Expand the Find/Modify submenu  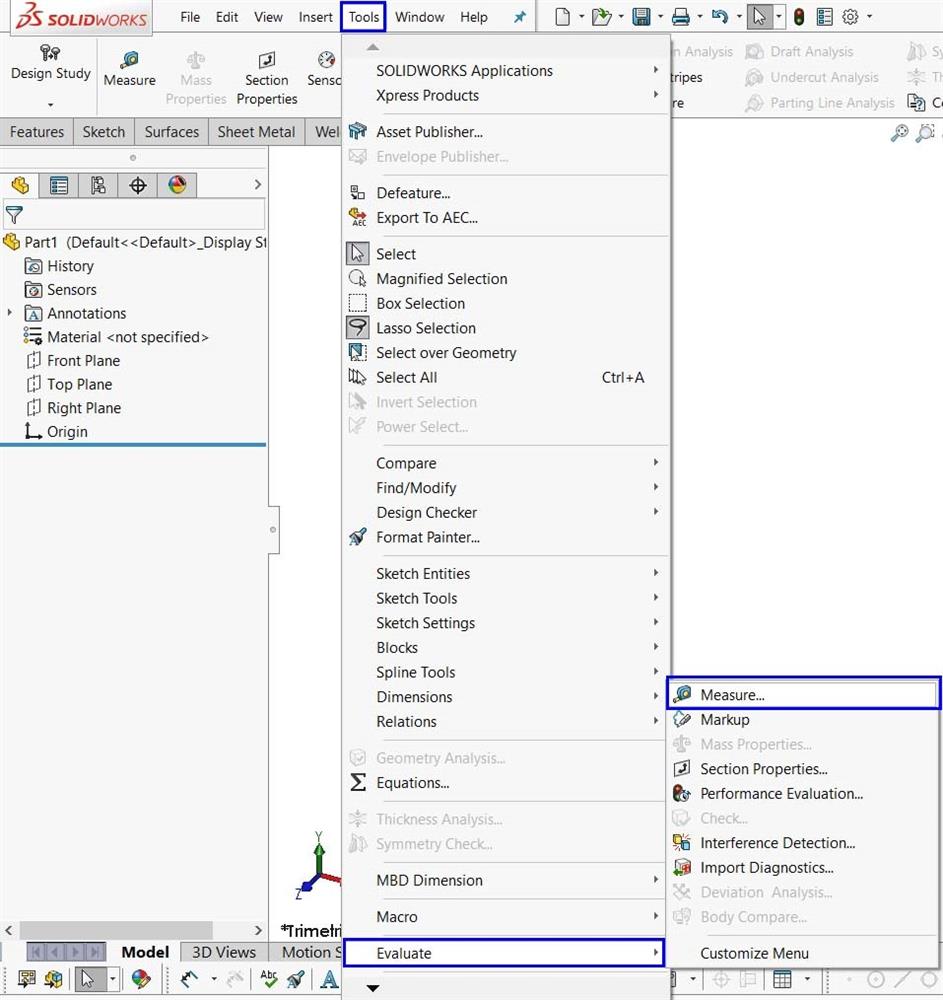pos(508,489)
